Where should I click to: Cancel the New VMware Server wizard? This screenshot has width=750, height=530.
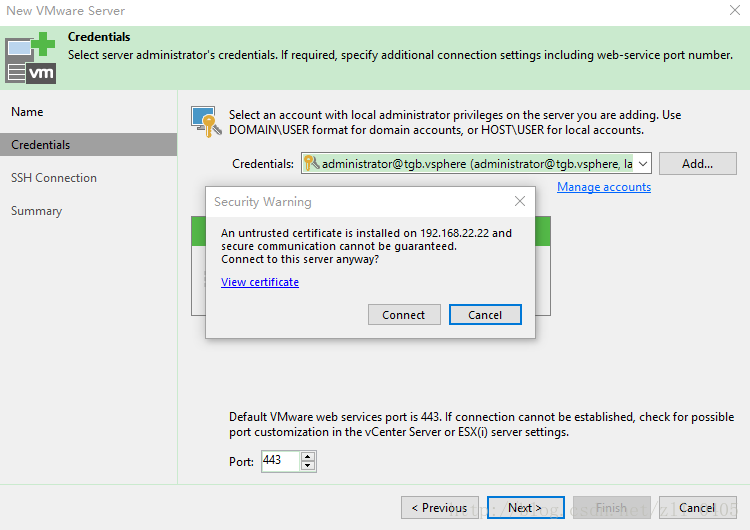[697, 508]
